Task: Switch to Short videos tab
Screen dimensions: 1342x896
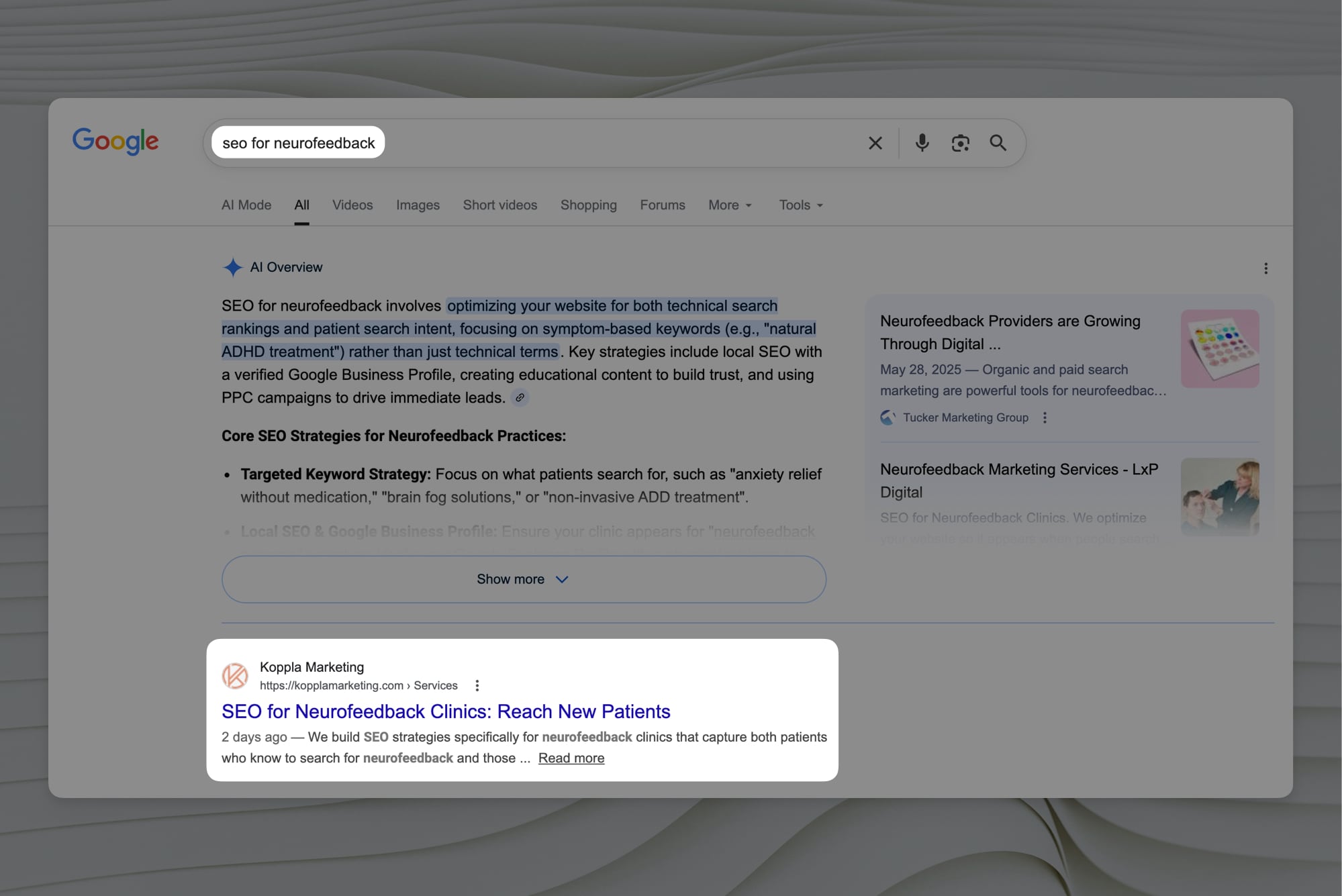Action: click(500, 205)
